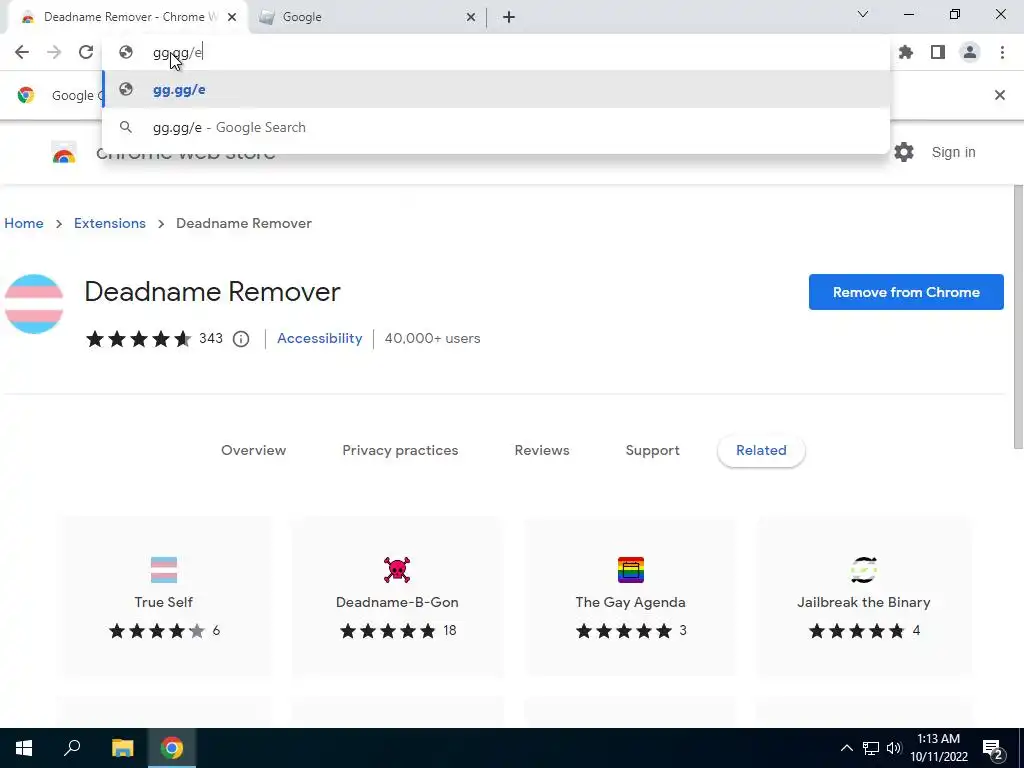Close the Deadname Remover tab
The height and width of the screenshot is (768, 1024).
point(232,17)
